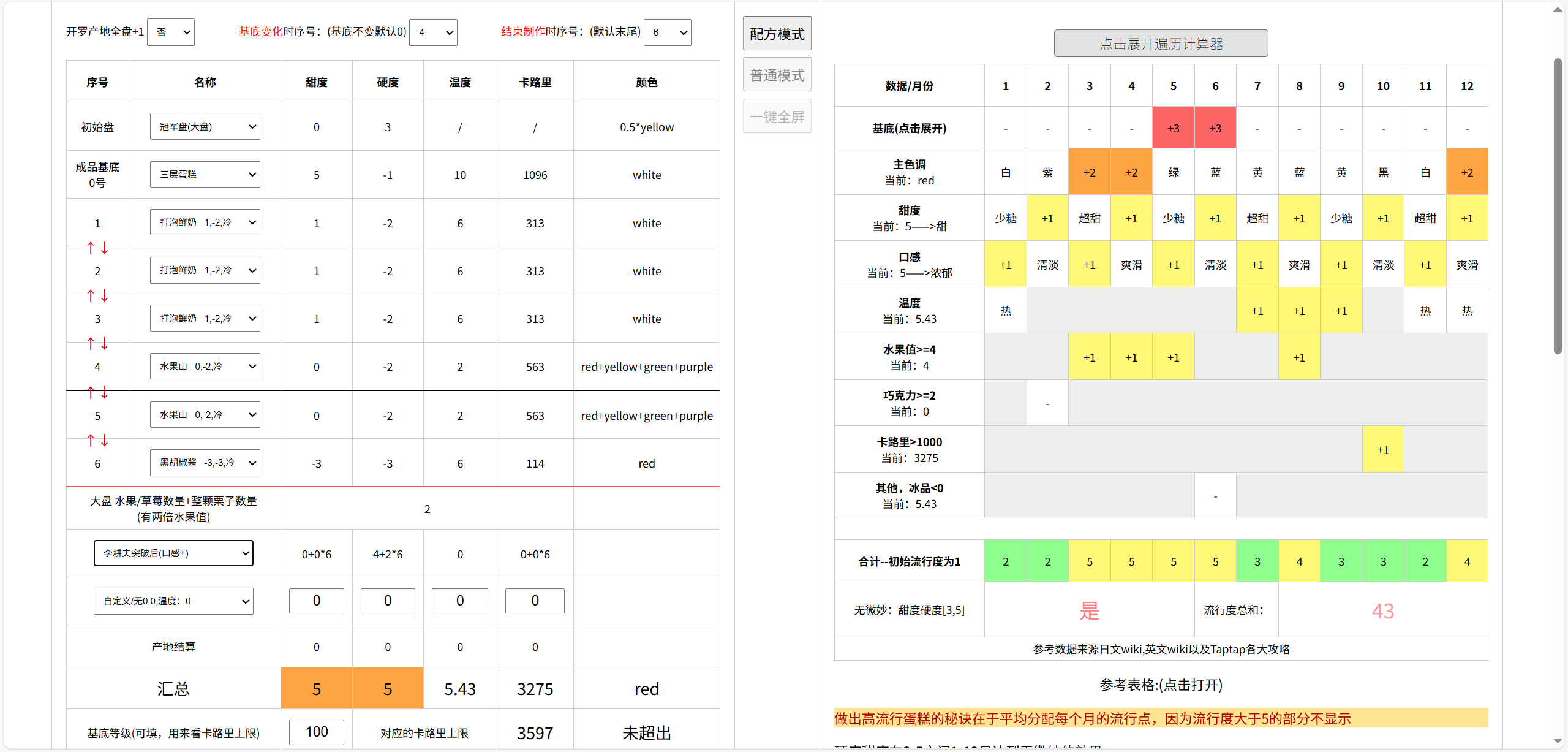
Task: Open the 开罗产地全盘+1 dropdown
Action: click(171, 32)
